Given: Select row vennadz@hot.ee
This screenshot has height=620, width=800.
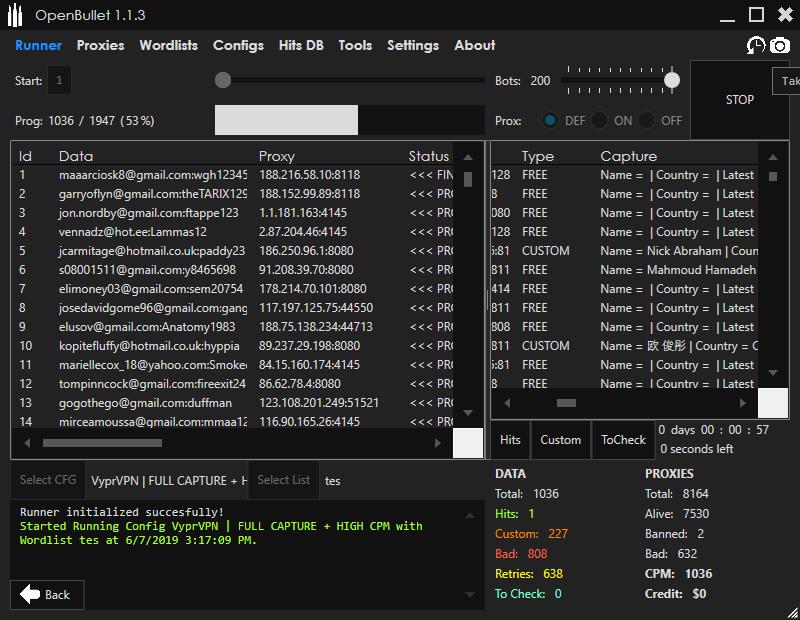Looking at the screenshot, I should 233,232.
